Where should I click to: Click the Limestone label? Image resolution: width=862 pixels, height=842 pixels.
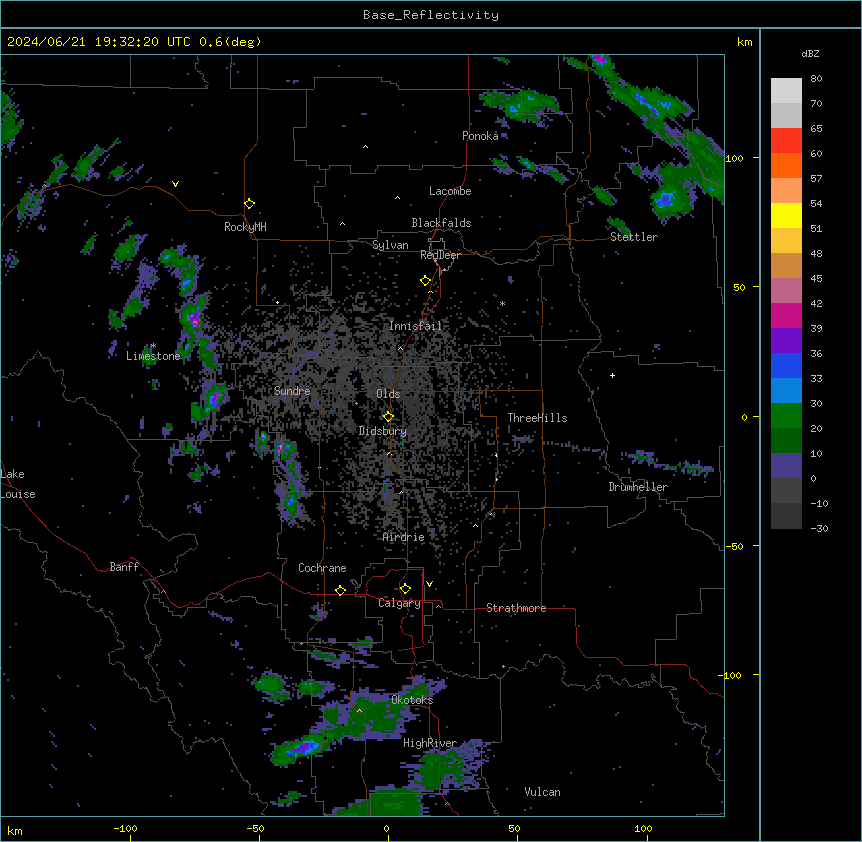153,356
